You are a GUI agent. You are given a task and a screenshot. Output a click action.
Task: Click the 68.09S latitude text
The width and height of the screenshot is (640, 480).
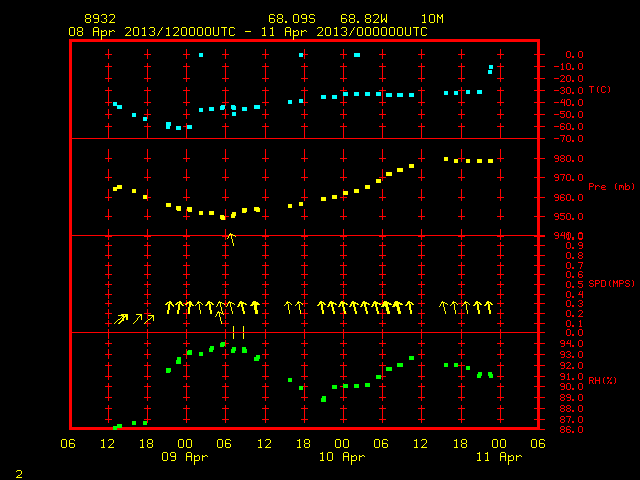point(291,19)
